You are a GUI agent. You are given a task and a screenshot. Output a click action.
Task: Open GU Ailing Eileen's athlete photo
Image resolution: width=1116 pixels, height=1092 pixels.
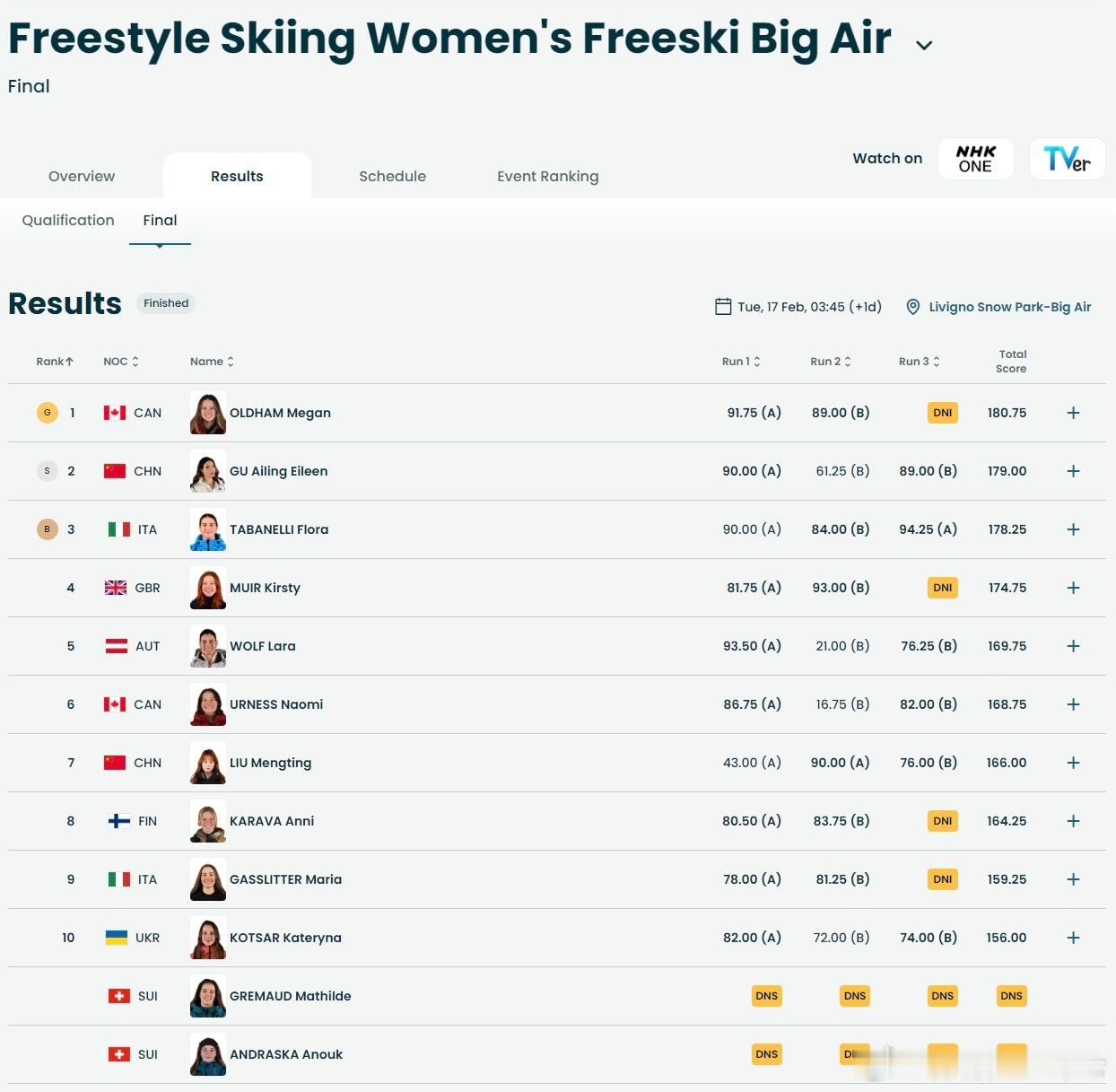(208, 471)
